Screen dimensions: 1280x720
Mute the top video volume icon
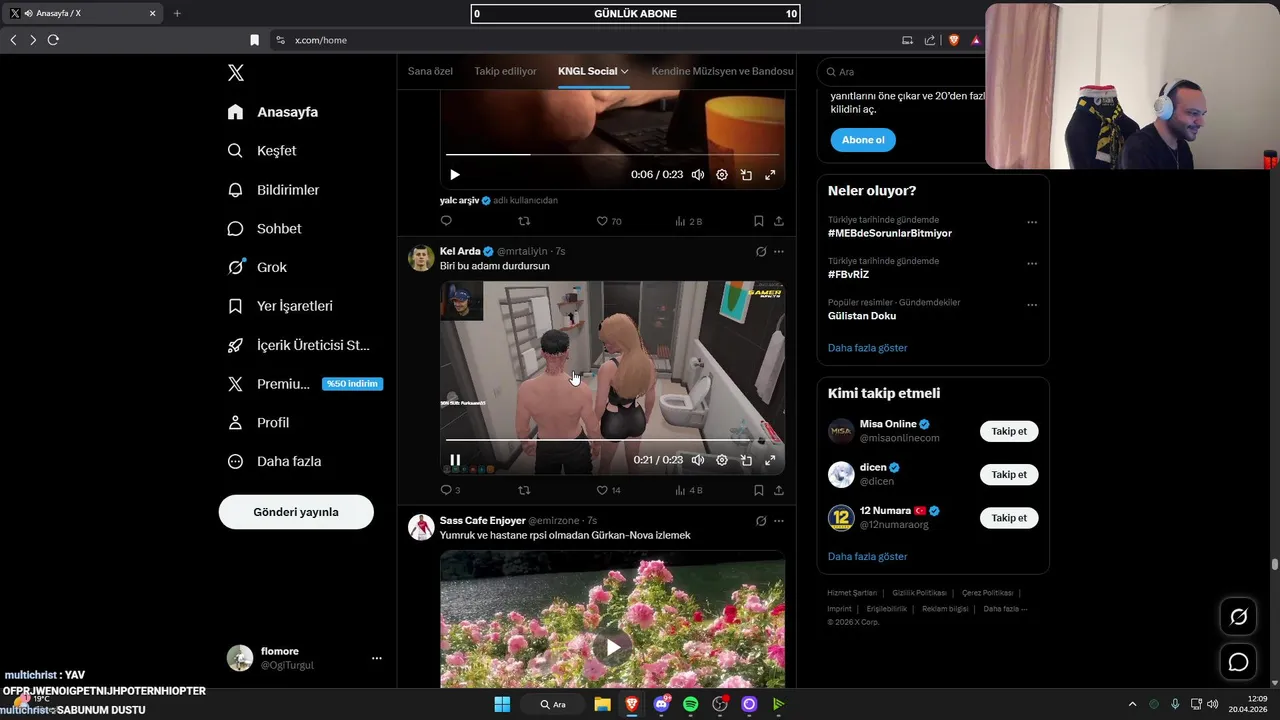[x=698, y=175]
